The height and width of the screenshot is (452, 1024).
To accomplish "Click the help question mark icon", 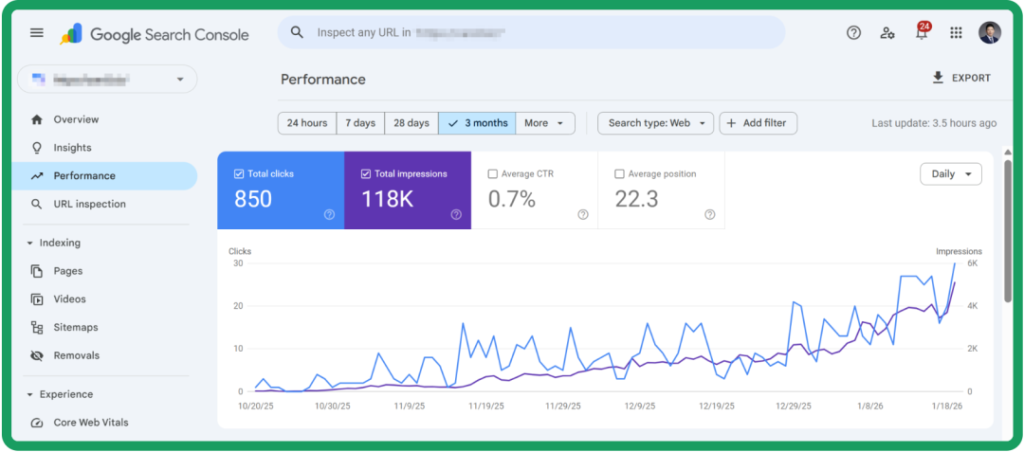I will coord(853,33).
